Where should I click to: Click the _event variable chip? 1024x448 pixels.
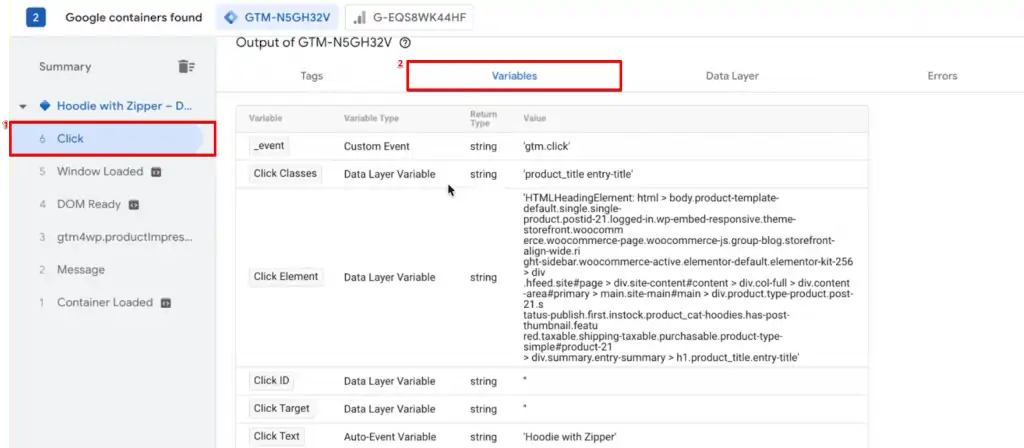(x=269, y=146)
